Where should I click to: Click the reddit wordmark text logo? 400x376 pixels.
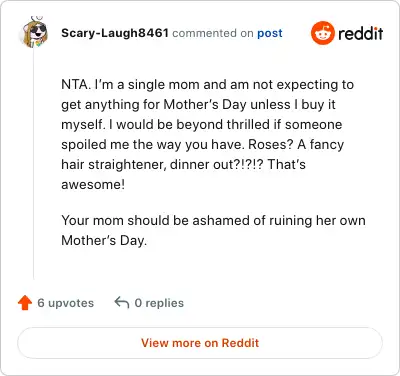tap(360, 34)
